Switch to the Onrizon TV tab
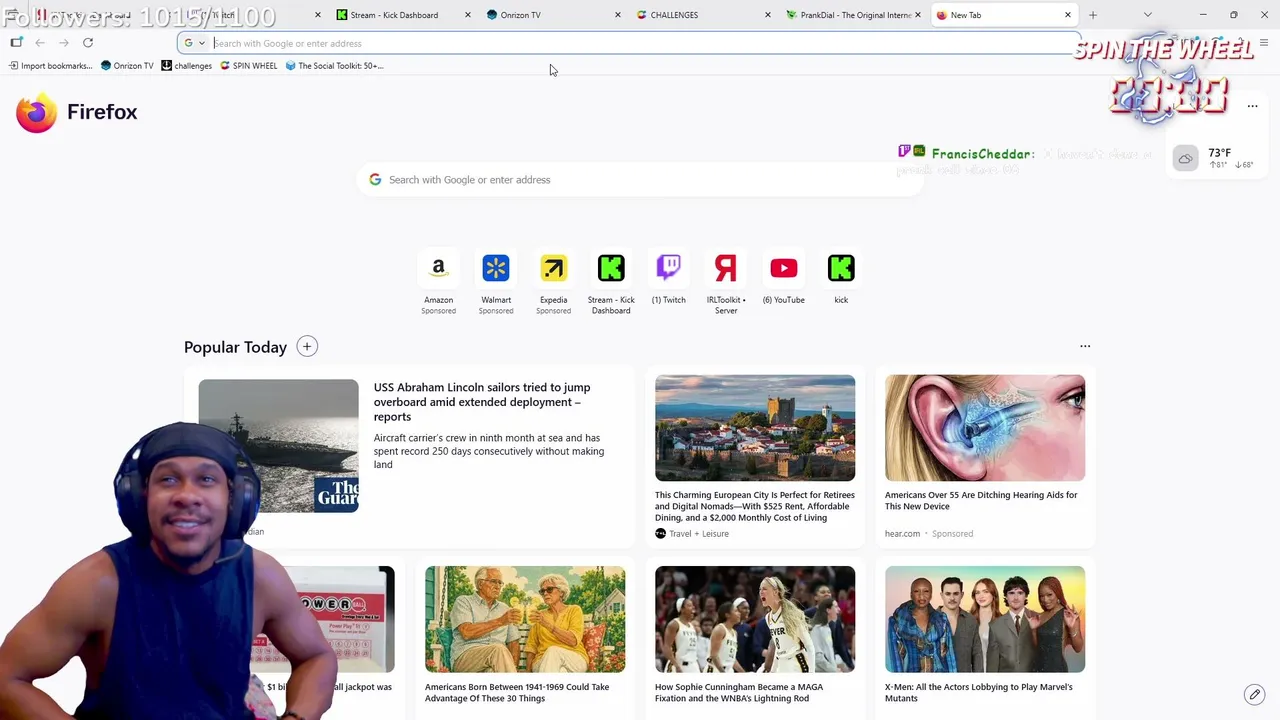Image resolution: width=1280 pixels, height=720 pixels. tap(544, 15)
